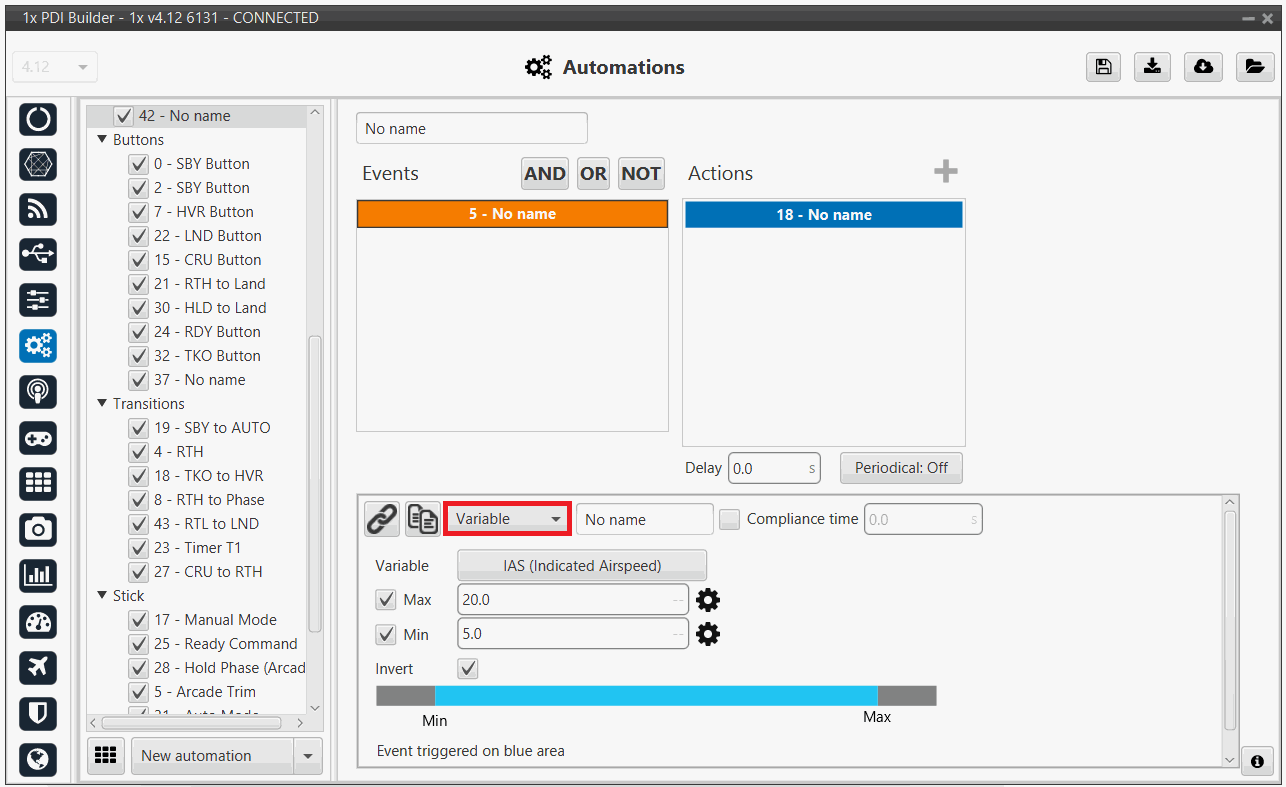Click the save floppy disk icon

[x=1103, y=66]
